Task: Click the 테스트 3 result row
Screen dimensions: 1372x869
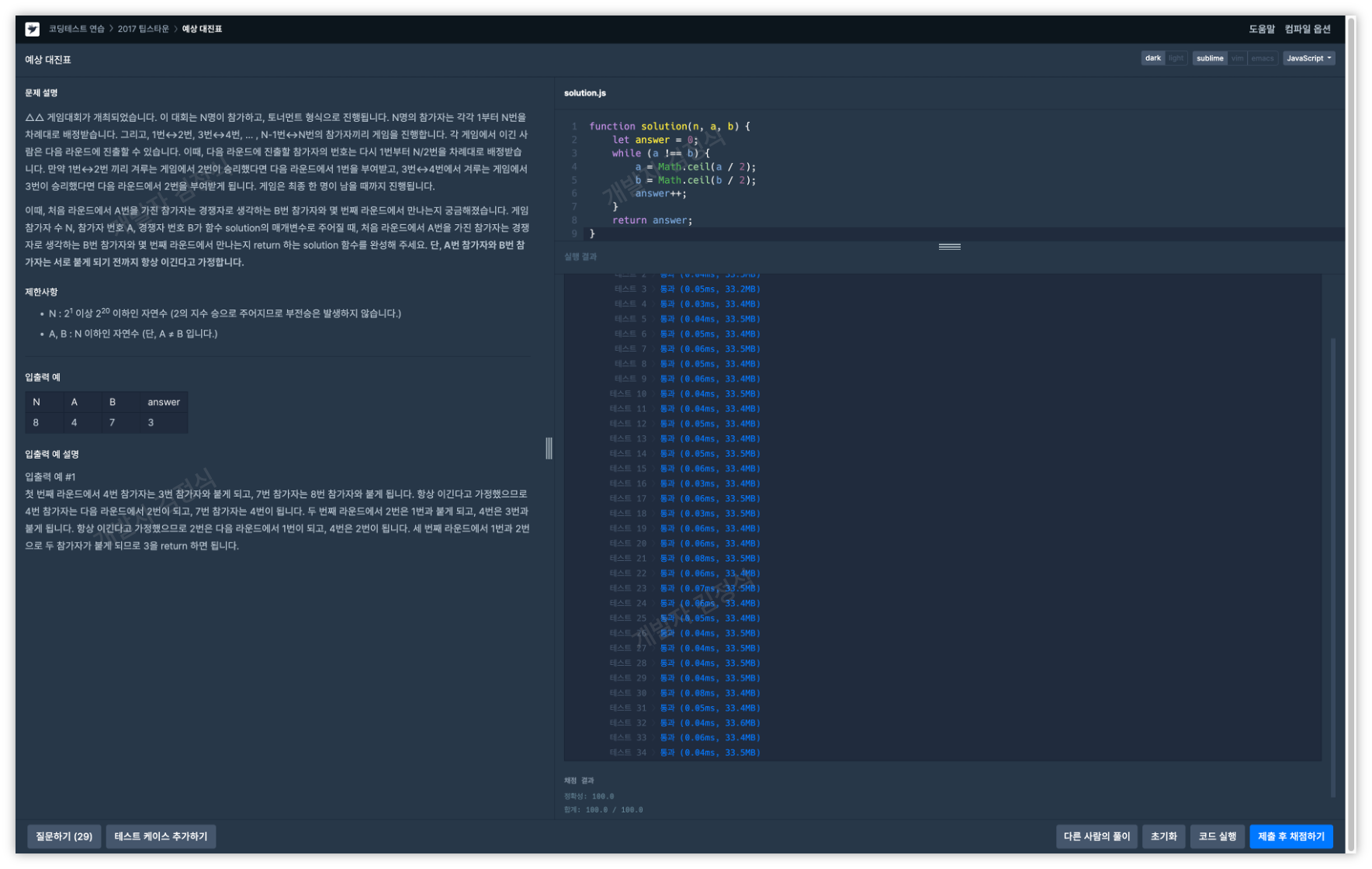Action: tap(687, 289)
